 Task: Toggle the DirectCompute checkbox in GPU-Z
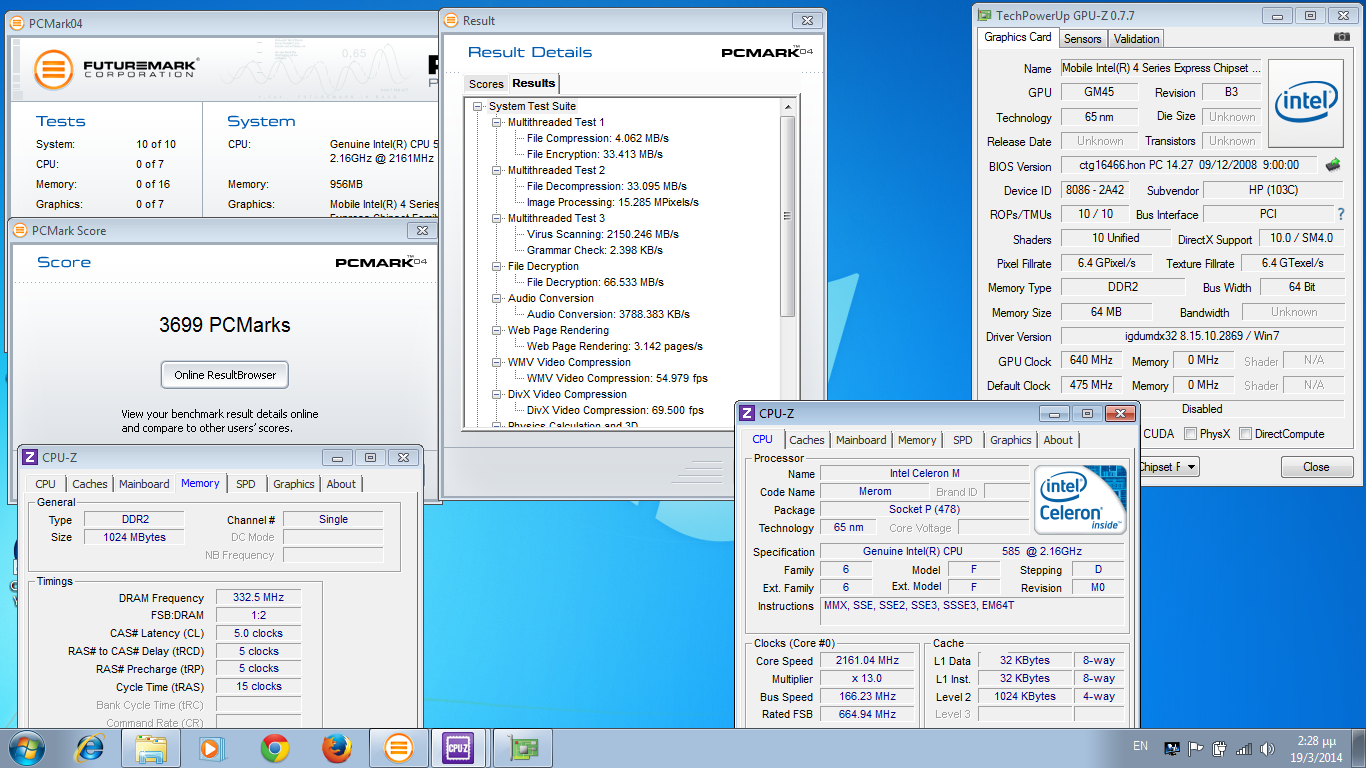1245,433
